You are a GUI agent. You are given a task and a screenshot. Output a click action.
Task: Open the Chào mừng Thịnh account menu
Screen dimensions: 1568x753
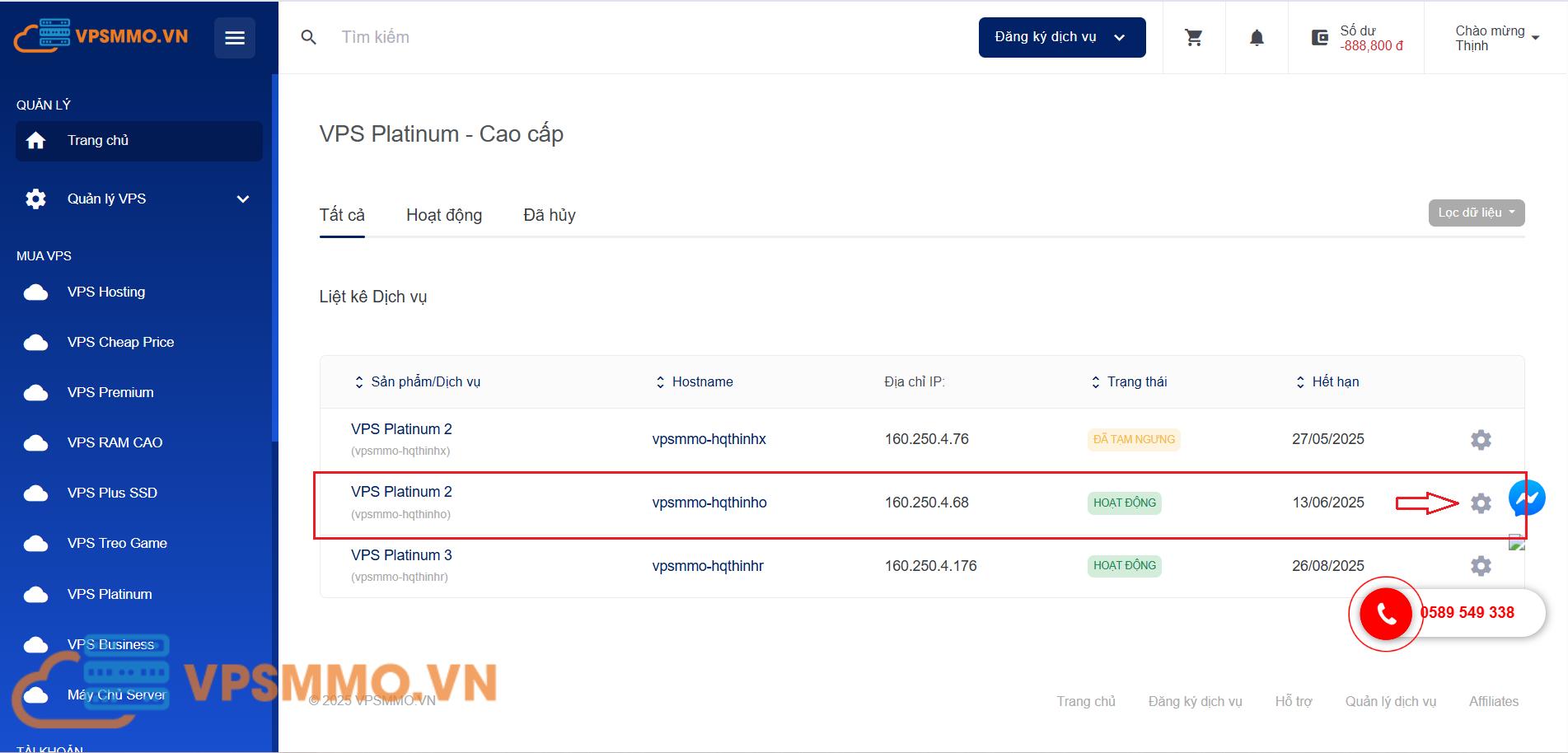point(1497,38)
